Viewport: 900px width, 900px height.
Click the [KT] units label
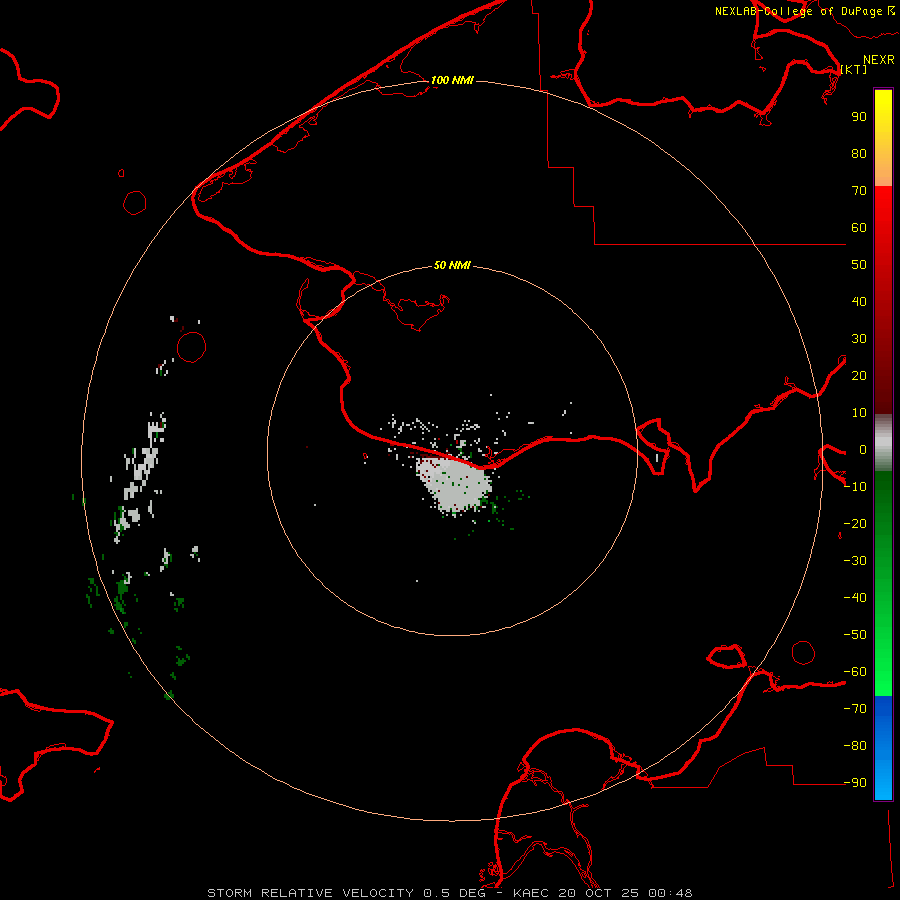[x=853, y=69]
